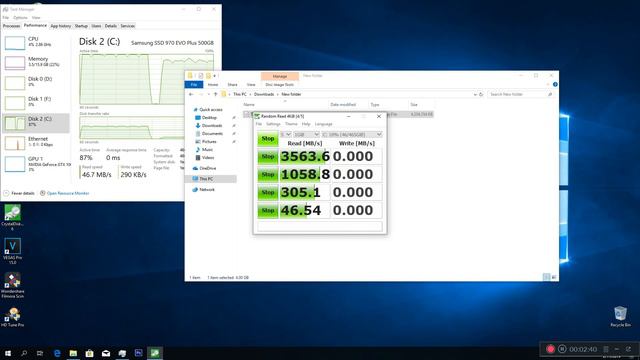The width and height of the screenshot is (640, 360).
Task: Switch to Task Manager Services tab
Action: [x=127, y=26]
